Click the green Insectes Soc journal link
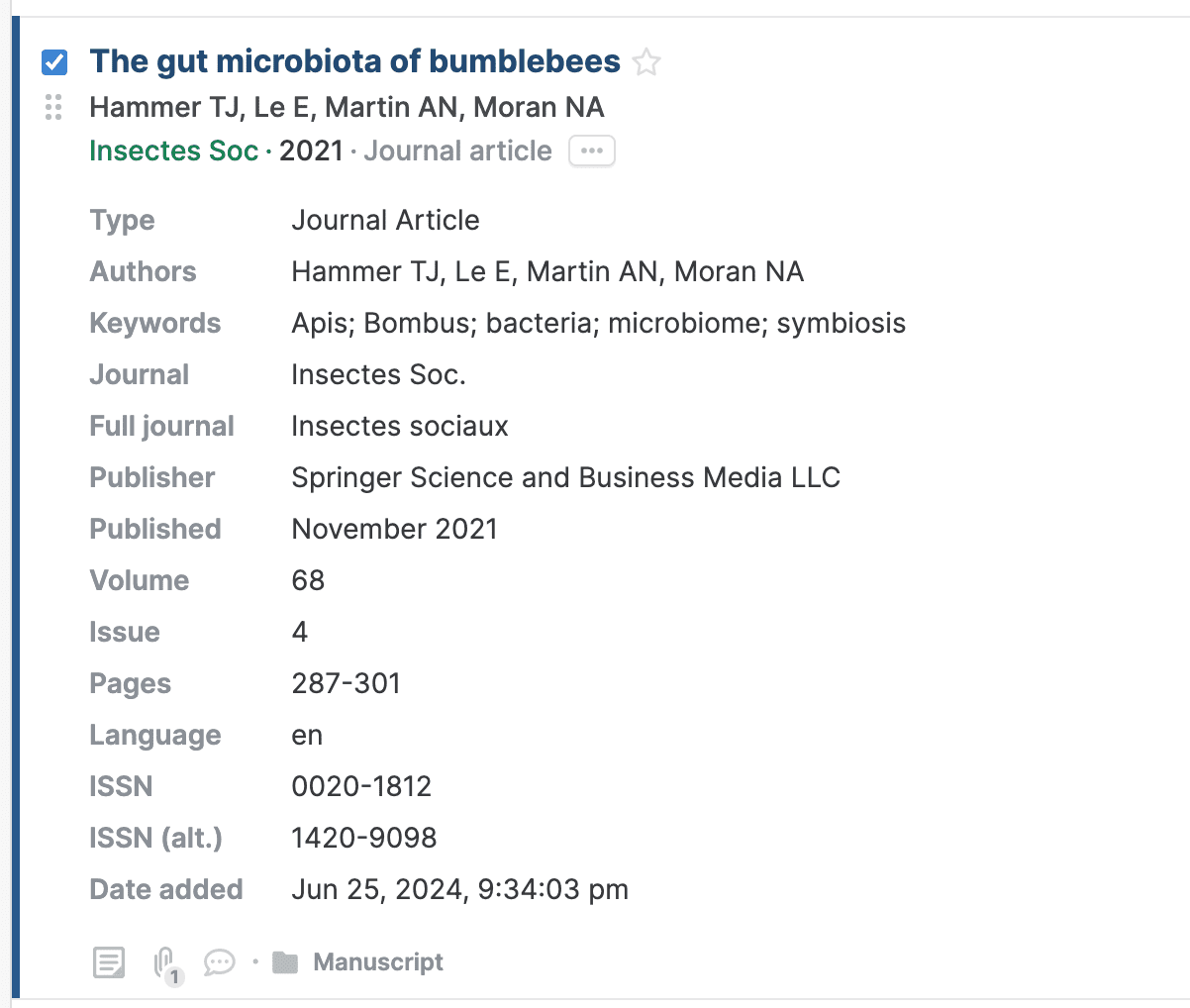Viewport: 1190px width, 1008px height. [173, 151]
